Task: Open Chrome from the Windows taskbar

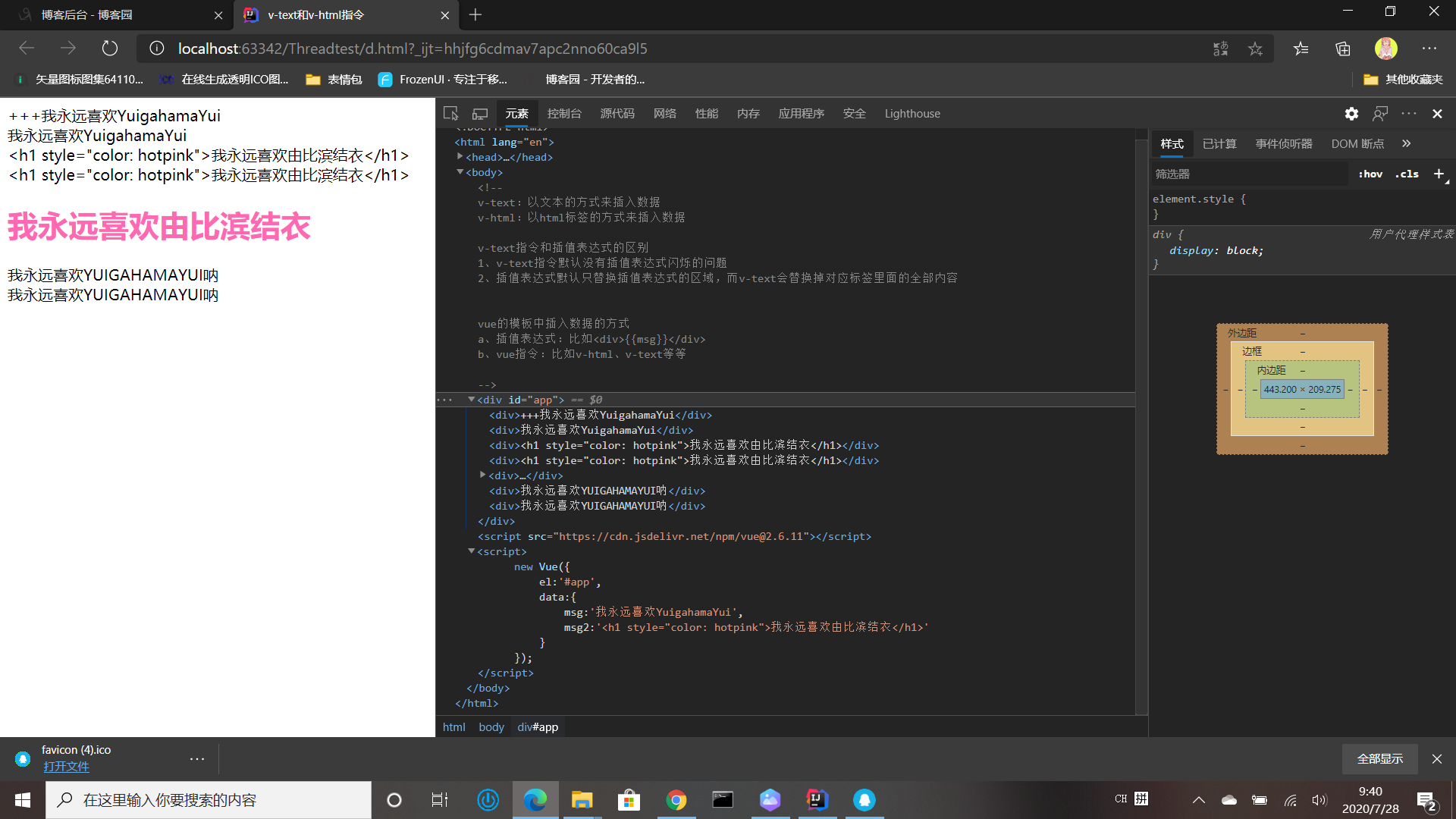Action: 676,800
